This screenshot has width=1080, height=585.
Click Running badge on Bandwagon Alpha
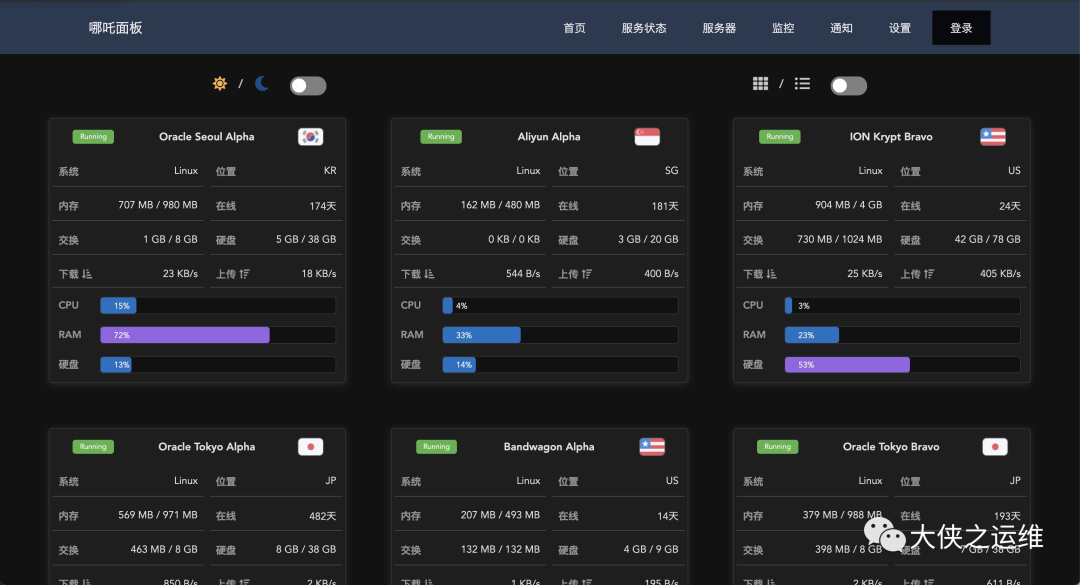pos(436,447)
